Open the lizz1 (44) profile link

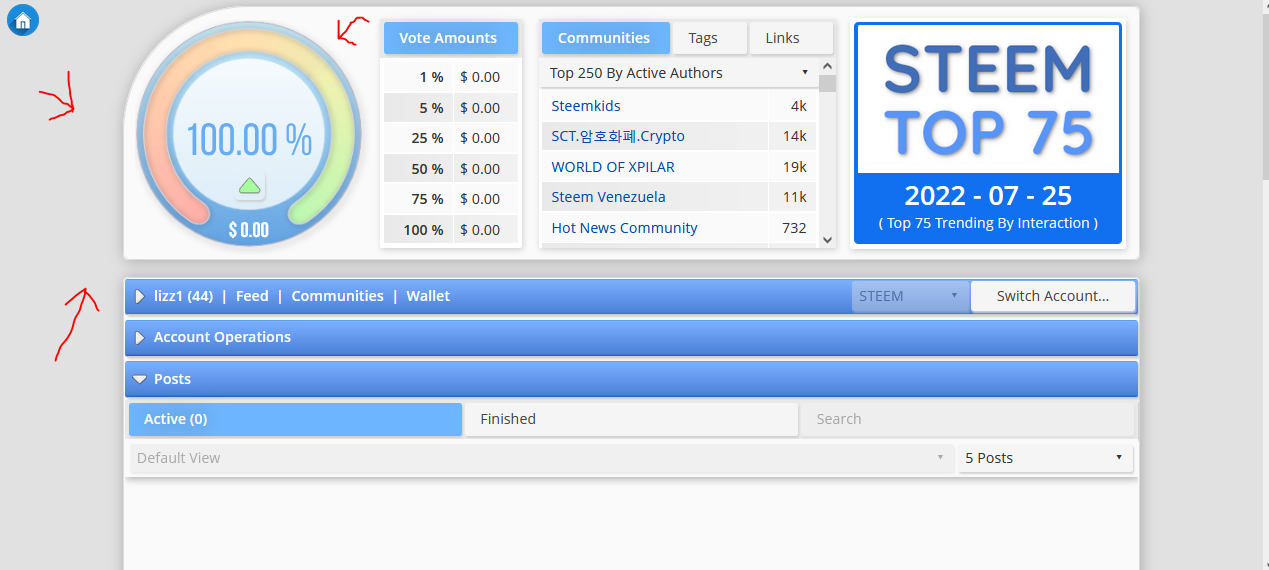coord(183,296)
